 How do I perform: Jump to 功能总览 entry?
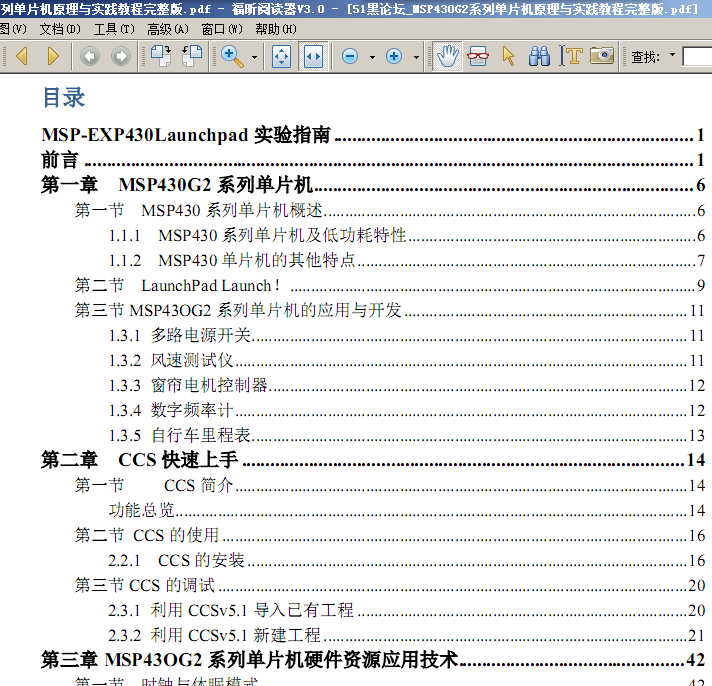407,510
